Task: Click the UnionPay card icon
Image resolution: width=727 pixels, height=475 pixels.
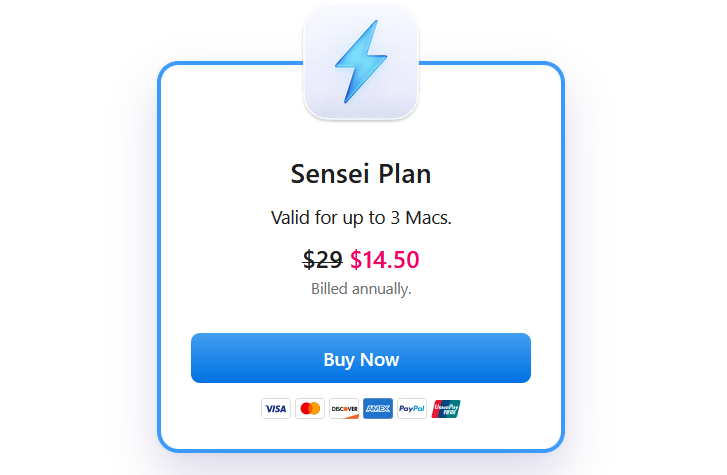Action: coord(446,408)
